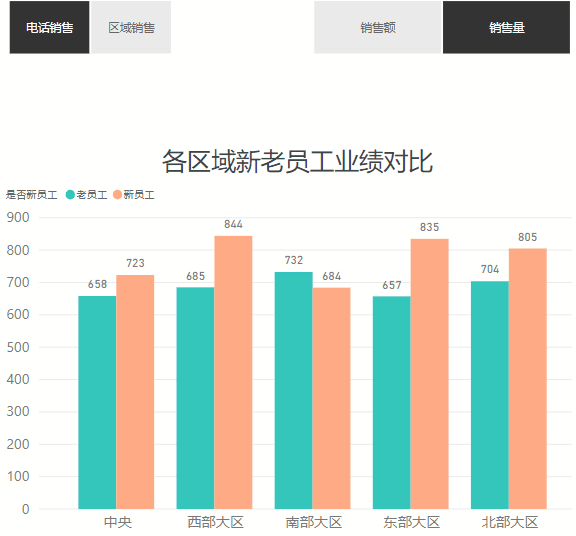The height and width of the screenshot is (536, 576).
Task: Click the 是否新员工 legend title
Action: coord(32,195)
